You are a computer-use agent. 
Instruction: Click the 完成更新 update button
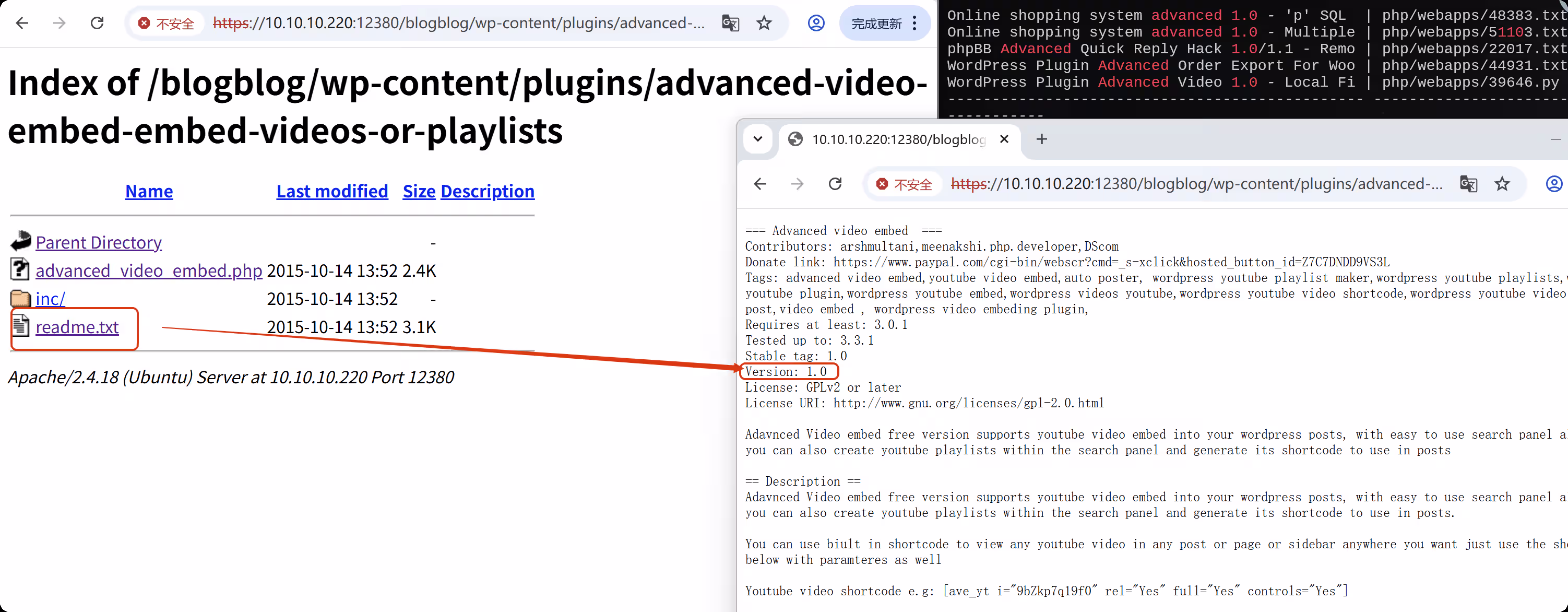[x=876, y=23]
